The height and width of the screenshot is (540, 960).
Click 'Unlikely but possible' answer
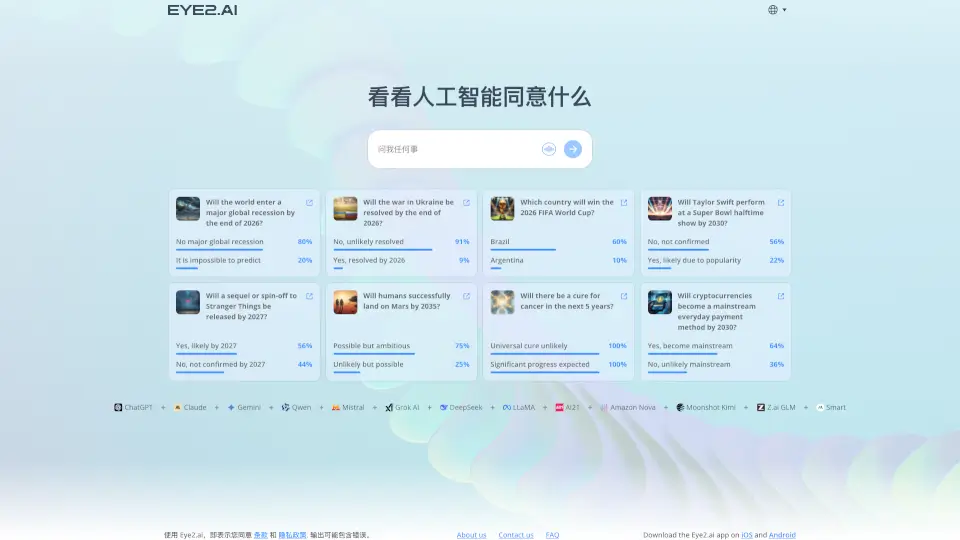tap(401, 365)
